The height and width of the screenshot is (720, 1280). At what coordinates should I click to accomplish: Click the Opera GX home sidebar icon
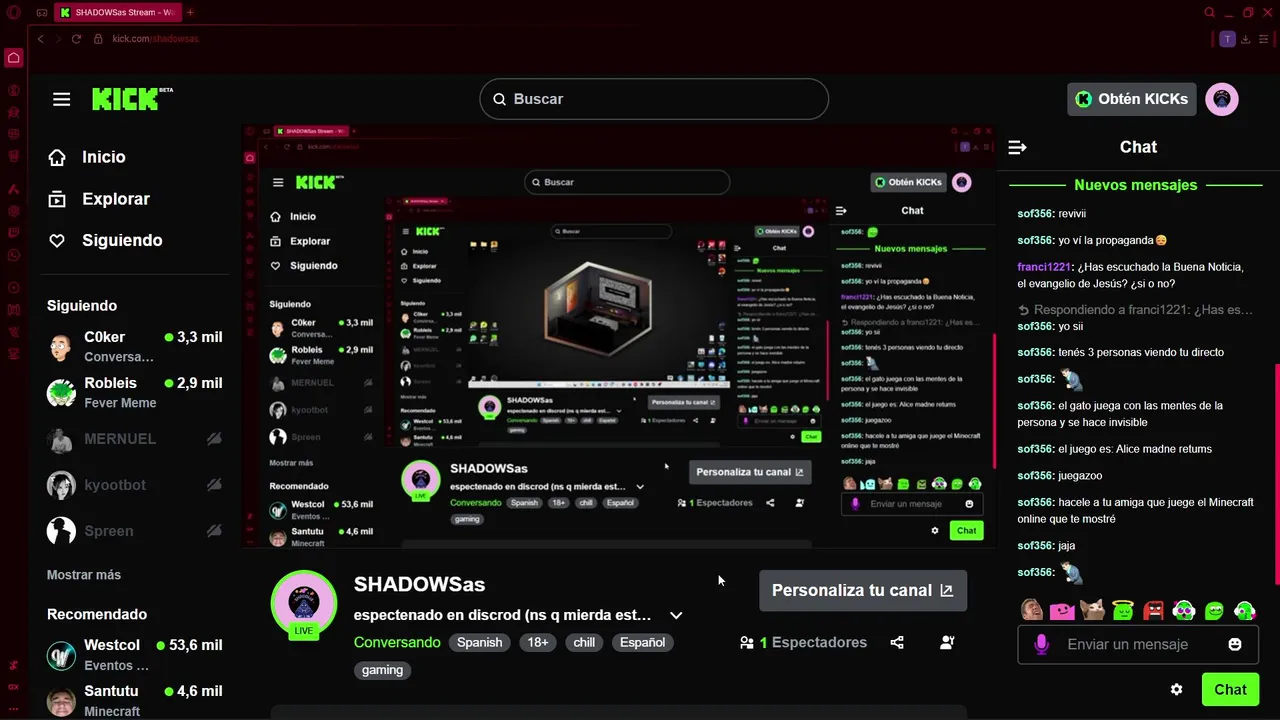click(14, 57)
